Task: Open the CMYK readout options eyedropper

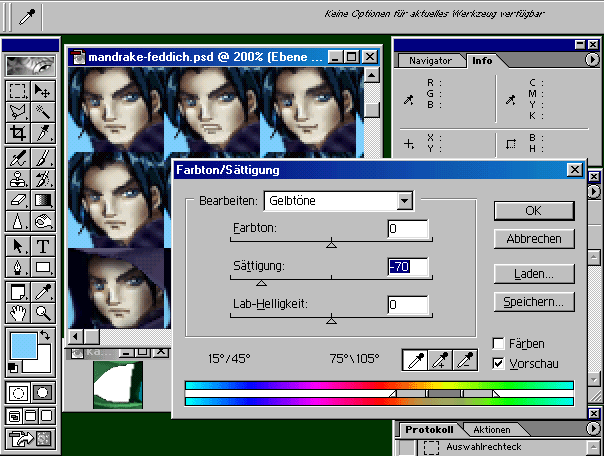Action: click(511, 100)
